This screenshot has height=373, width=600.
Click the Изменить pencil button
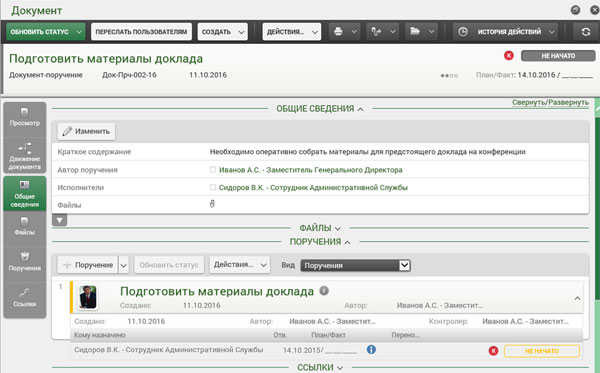point(86,131)
